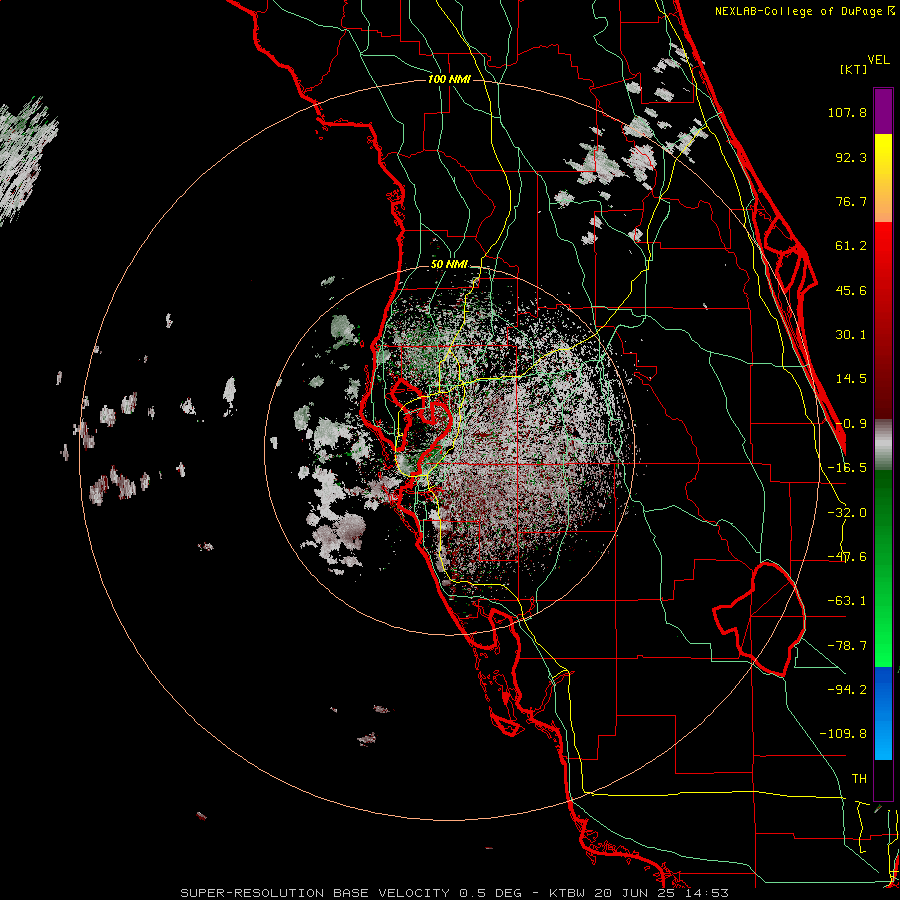Select the -78.7 value on velocity scale
Screen dimensions: 900x900
[x=847, y=646]
